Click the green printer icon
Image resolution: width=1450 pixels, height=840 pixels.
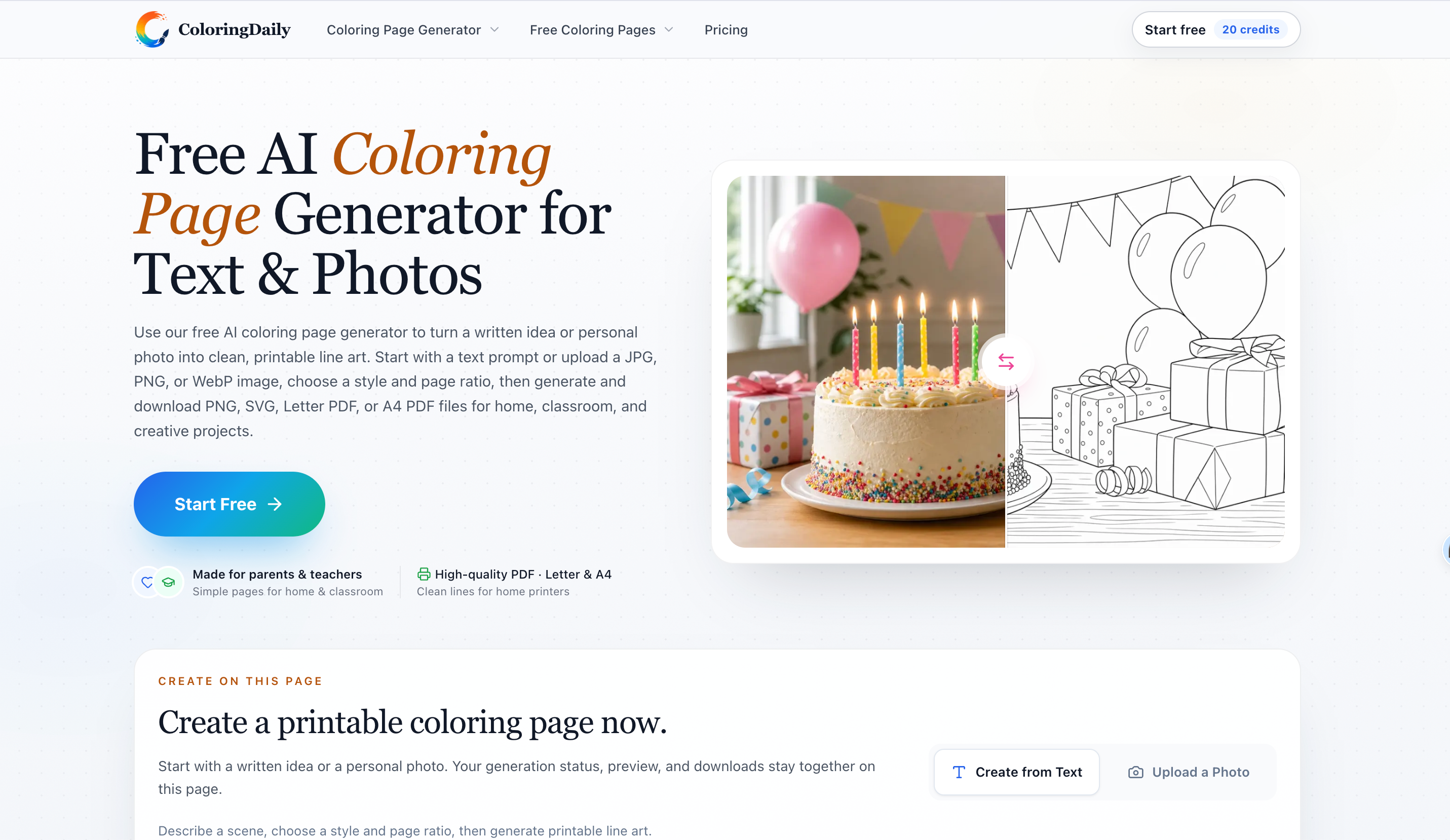tap(424, 574)
